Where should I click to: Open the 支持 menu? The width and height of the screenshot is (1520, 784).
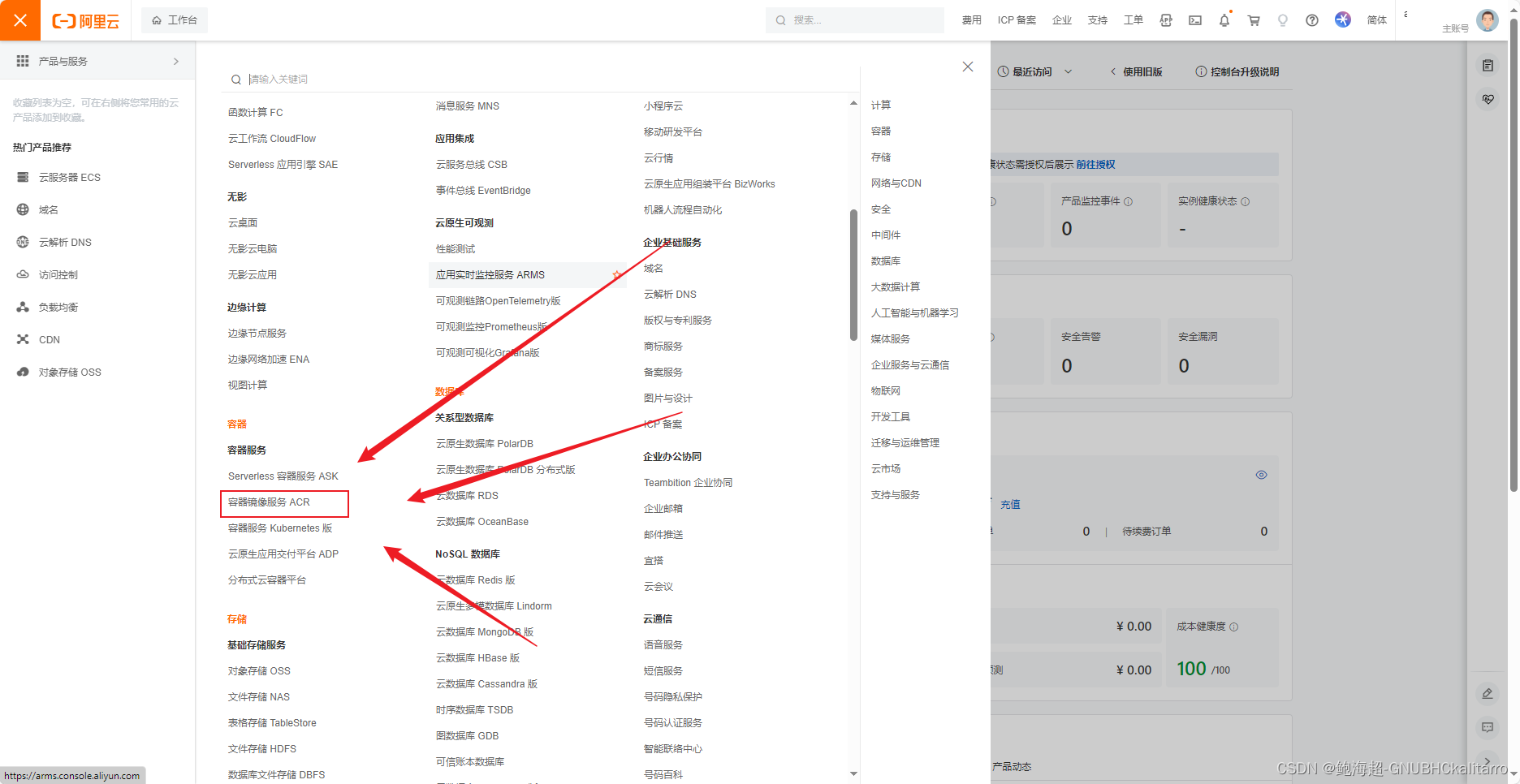click(x=1098, y=20)
